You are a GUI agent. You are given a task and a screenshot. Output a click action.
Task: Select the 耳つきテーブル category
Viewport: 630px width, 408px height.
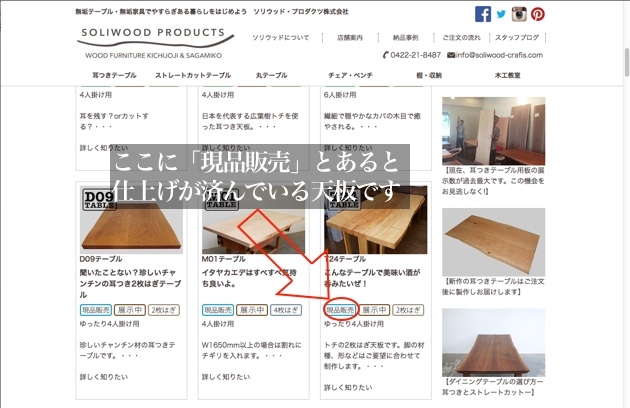tap(114, 75)
